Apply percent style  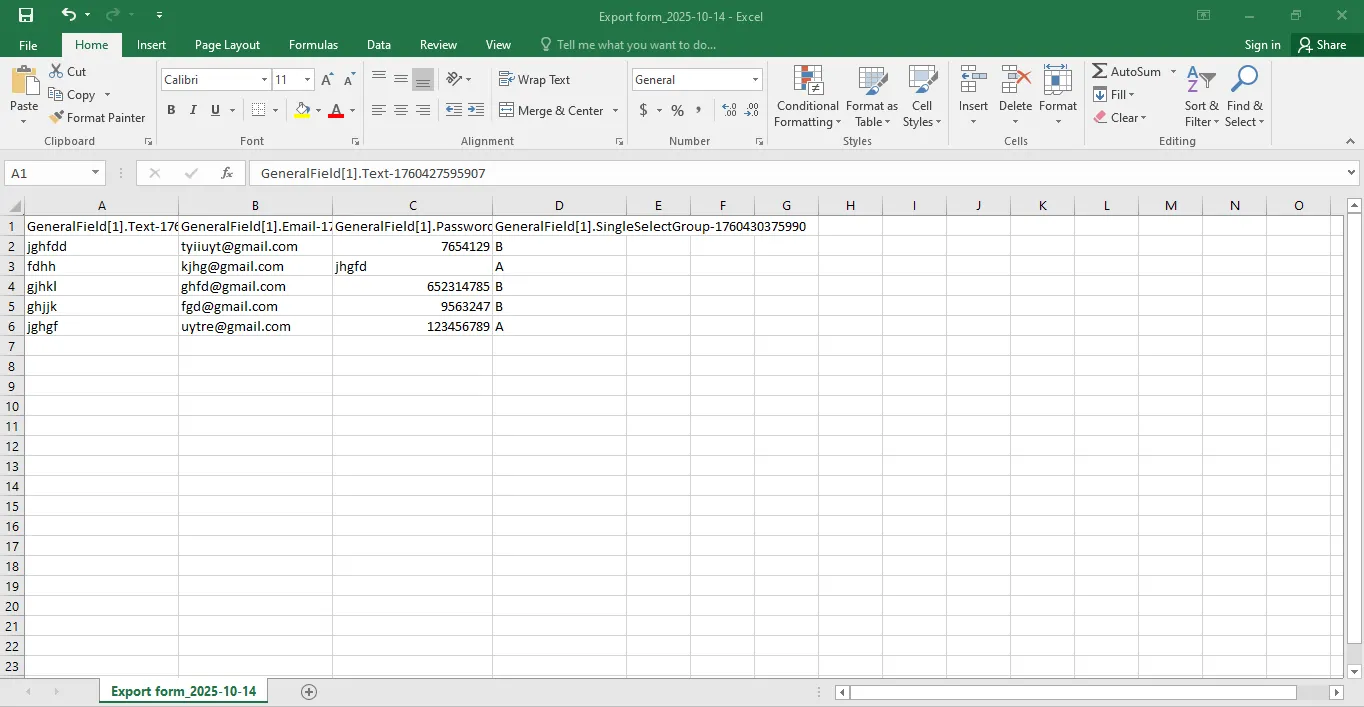click(678, 110)
